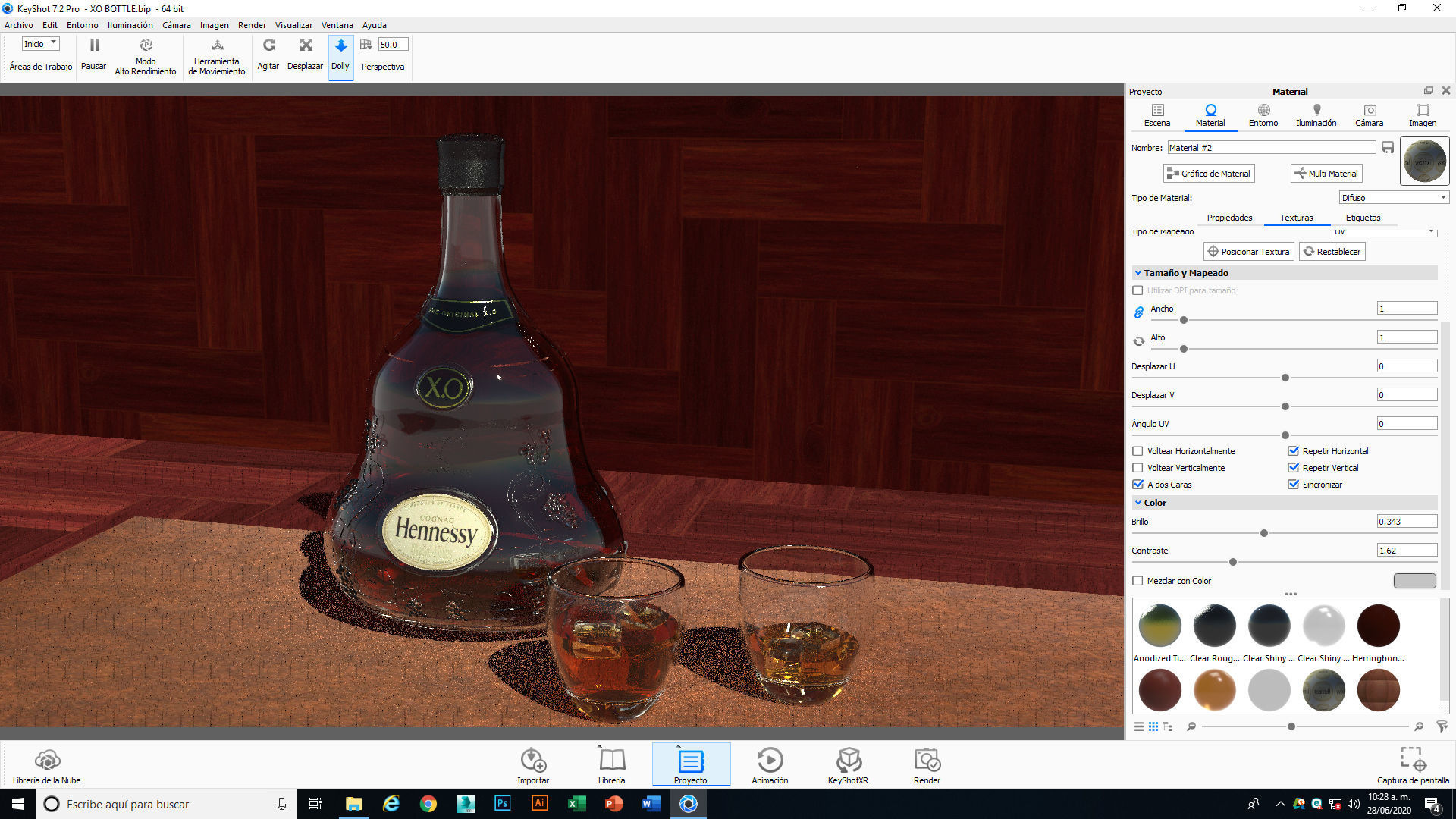Viewport: 1456px width, 819px height.
Task: Click the Restablecer button
Action: click(1332, 252)
